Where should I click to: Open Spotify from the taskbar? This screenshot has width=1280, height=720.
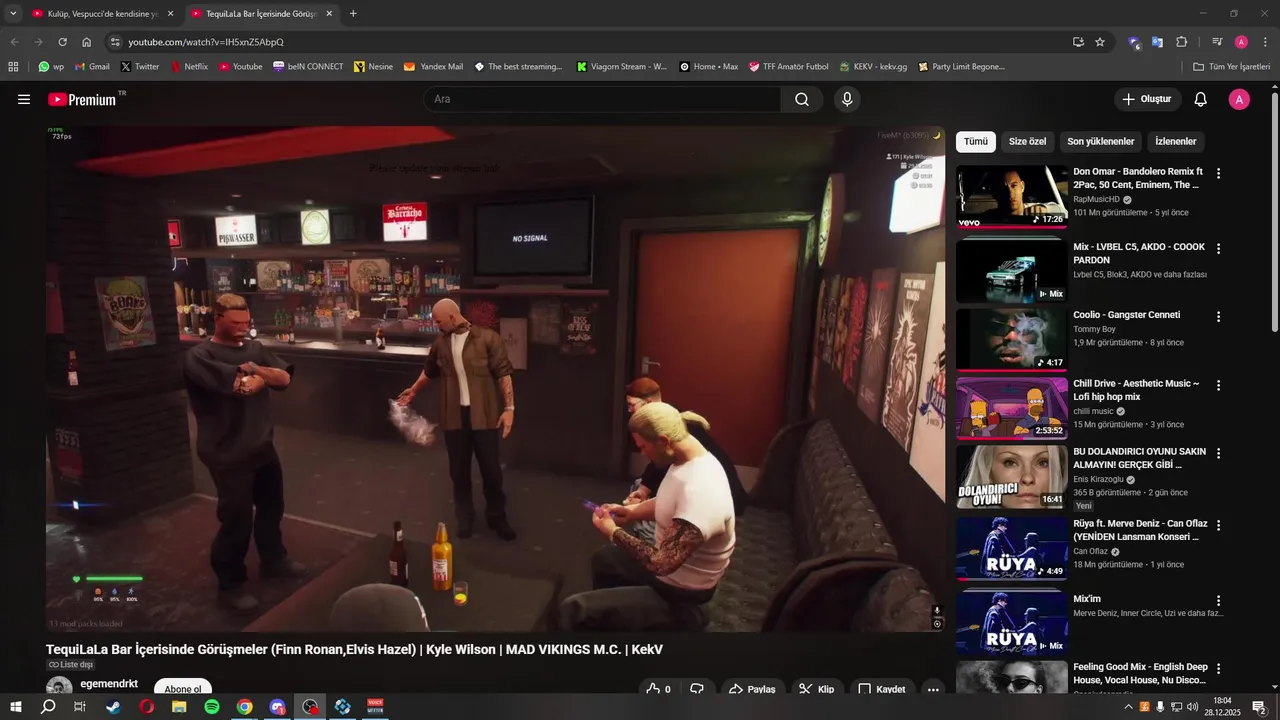click(212, 707)
